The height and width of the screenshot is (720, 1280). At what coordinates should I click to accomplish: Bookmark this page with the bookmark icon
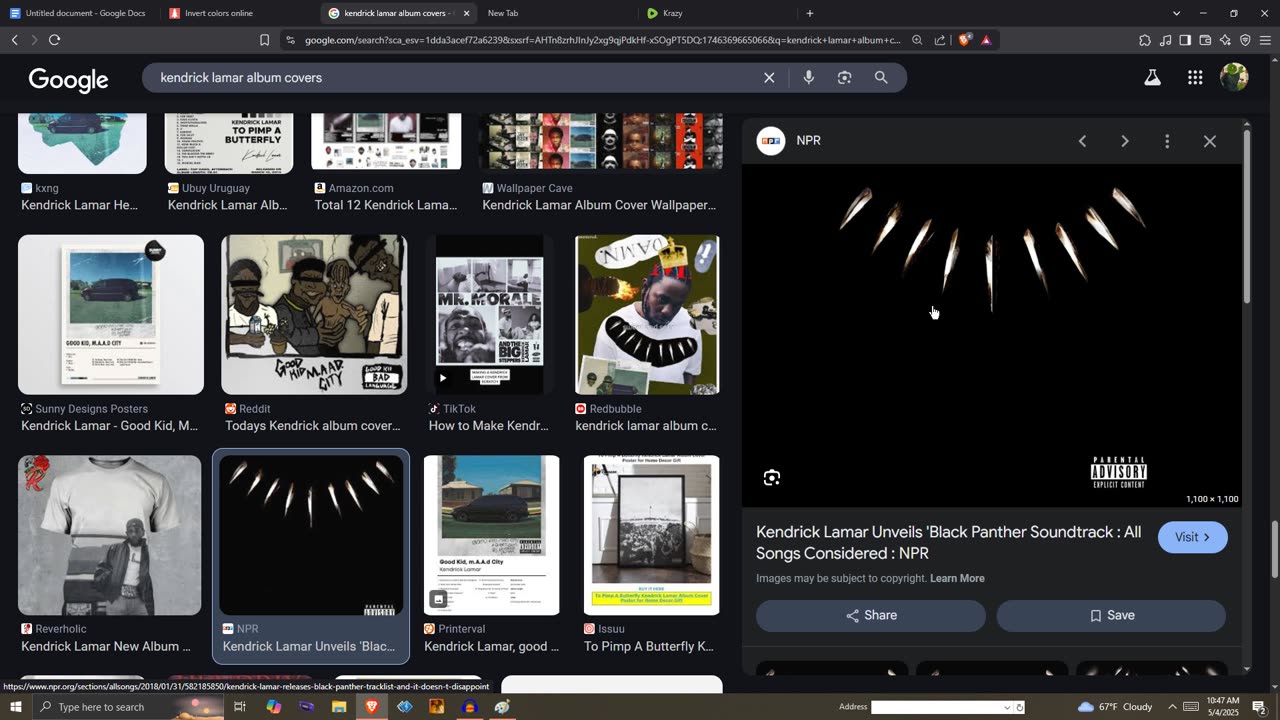tap(264, 40)
